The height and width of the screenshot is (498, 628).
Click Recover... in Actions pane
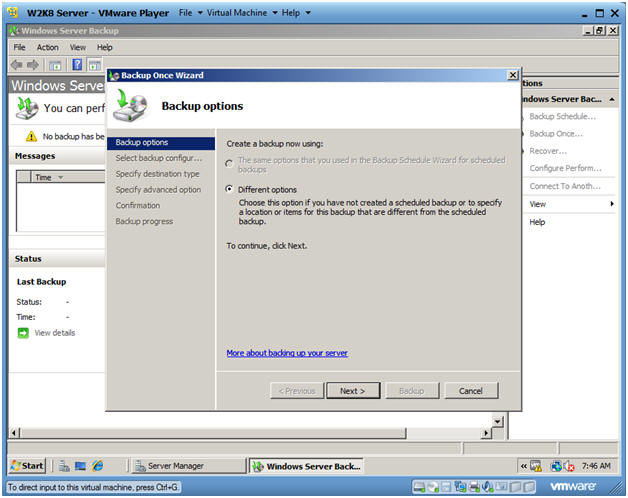(x=548, y=151)
